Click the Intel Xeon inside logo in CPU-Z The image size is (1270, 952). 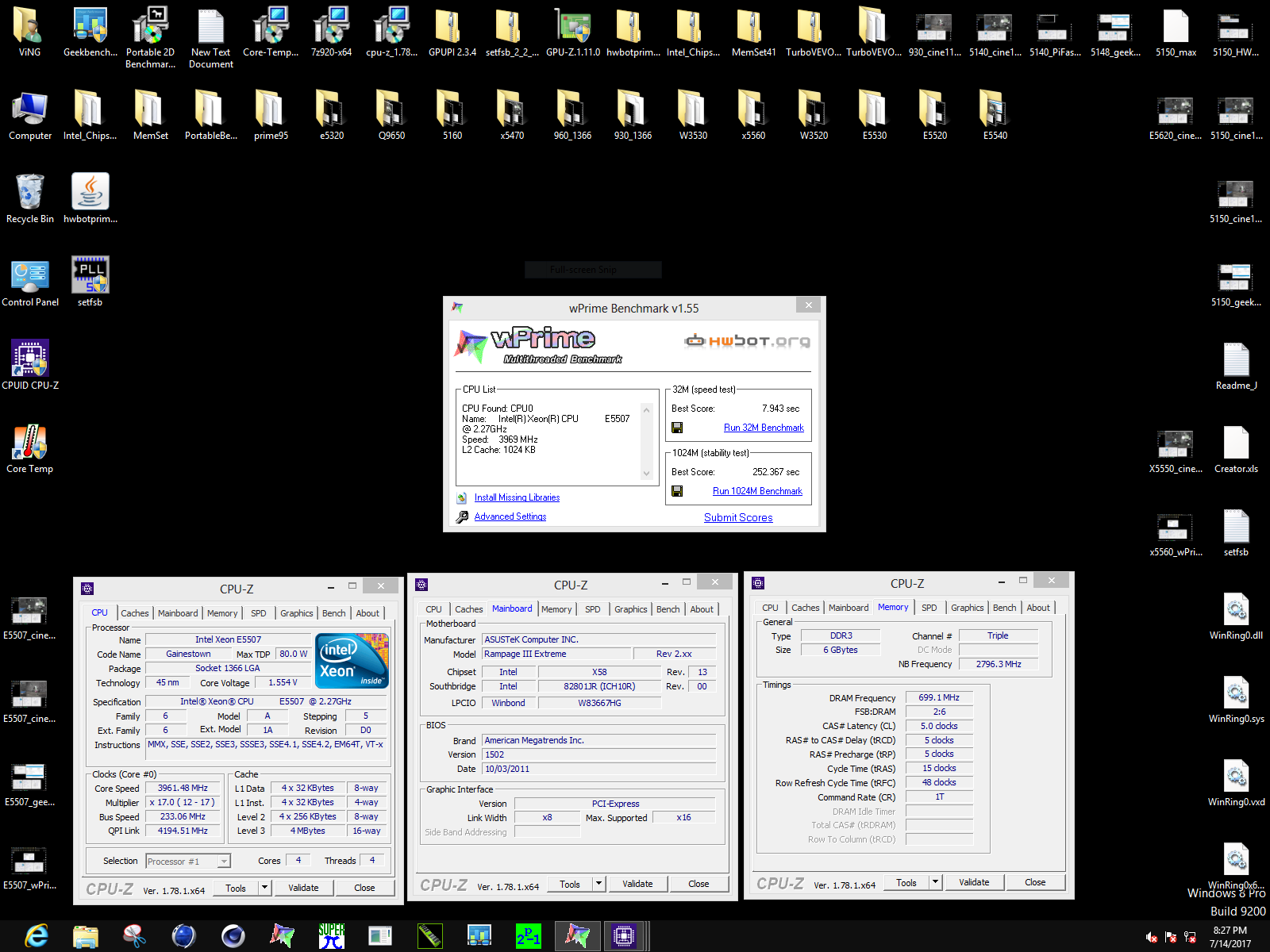(352, 660)
